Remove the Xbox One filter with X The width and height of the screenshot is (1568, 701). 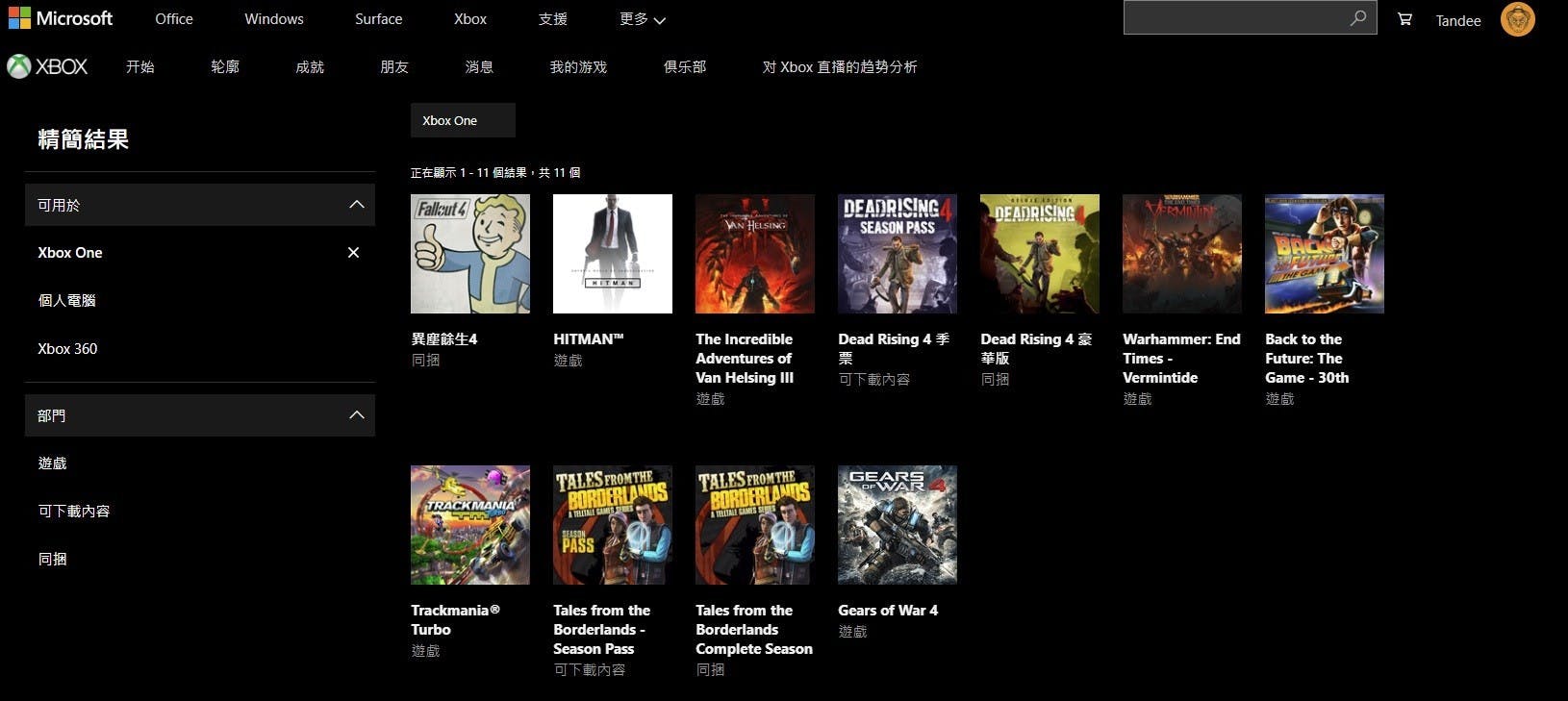353,252
